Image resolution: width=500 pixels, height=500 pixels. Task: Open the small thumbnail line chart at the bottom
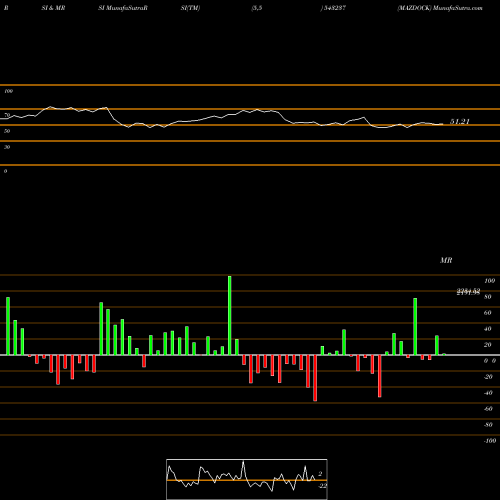point(247,479)
